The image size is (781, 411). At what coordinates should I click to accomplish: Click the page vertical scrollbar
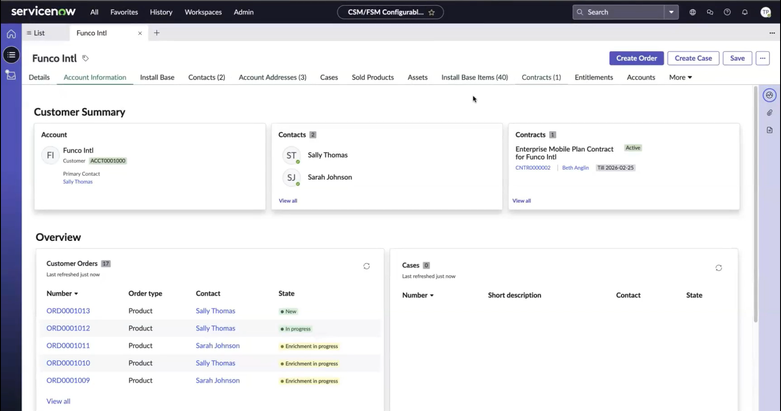pyautogui.click(x=756, y=204)
